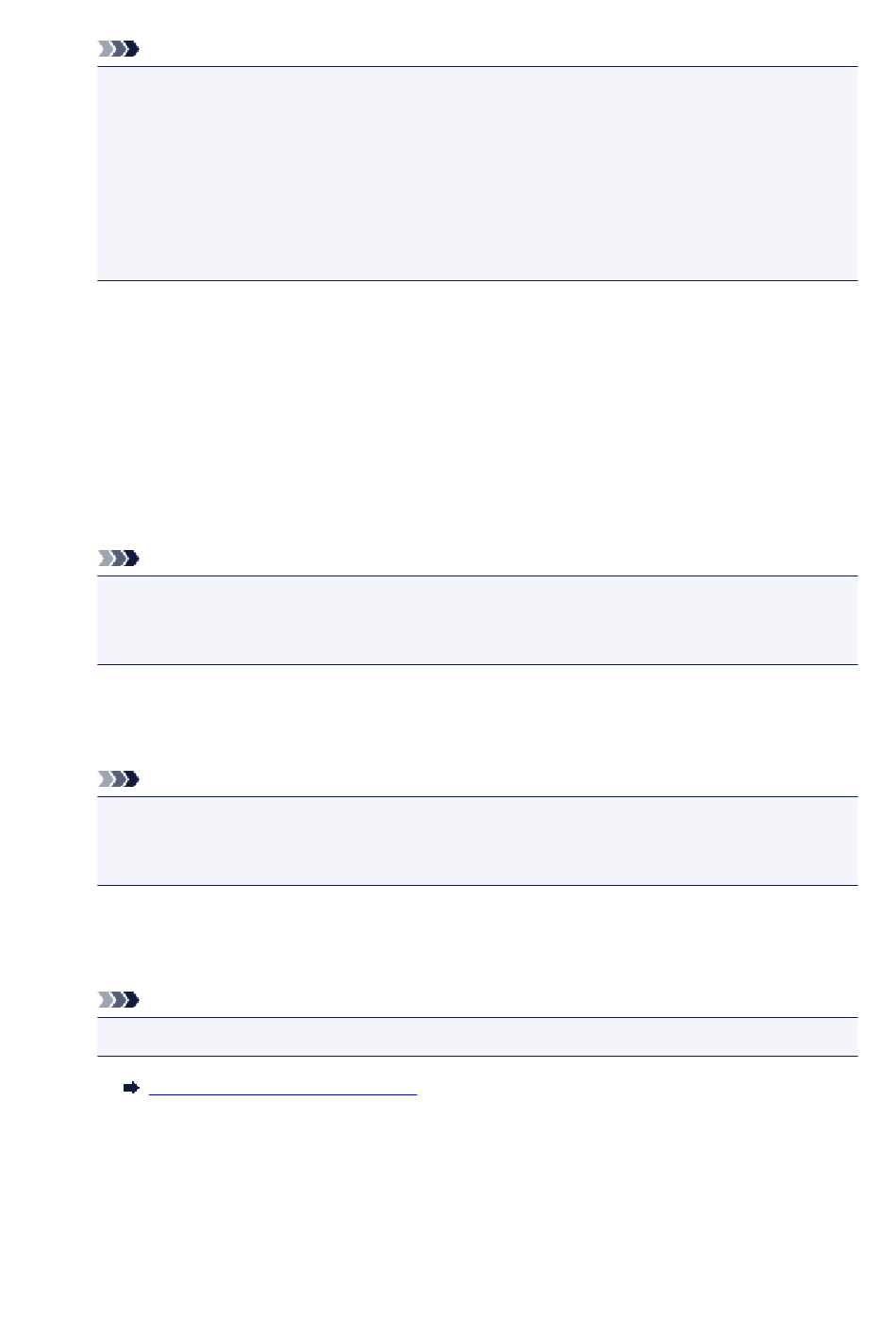896x1318 pixels.
Task: Click the bottom border of the tallest note box
Action: (477, 280)
